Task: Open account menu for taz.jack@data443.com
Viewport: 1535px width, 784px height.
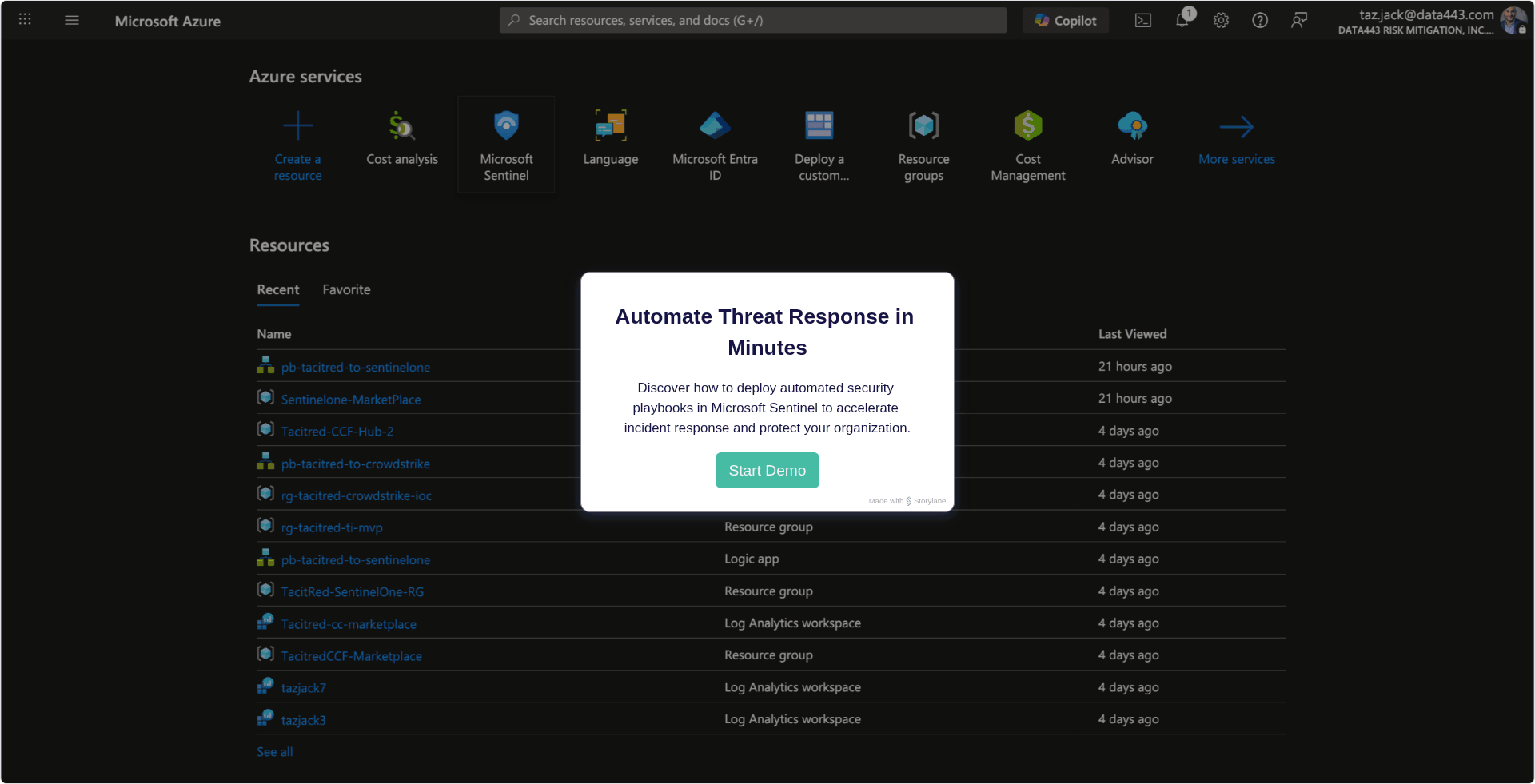Action: pyautogui.click(x=1431, y=21)
